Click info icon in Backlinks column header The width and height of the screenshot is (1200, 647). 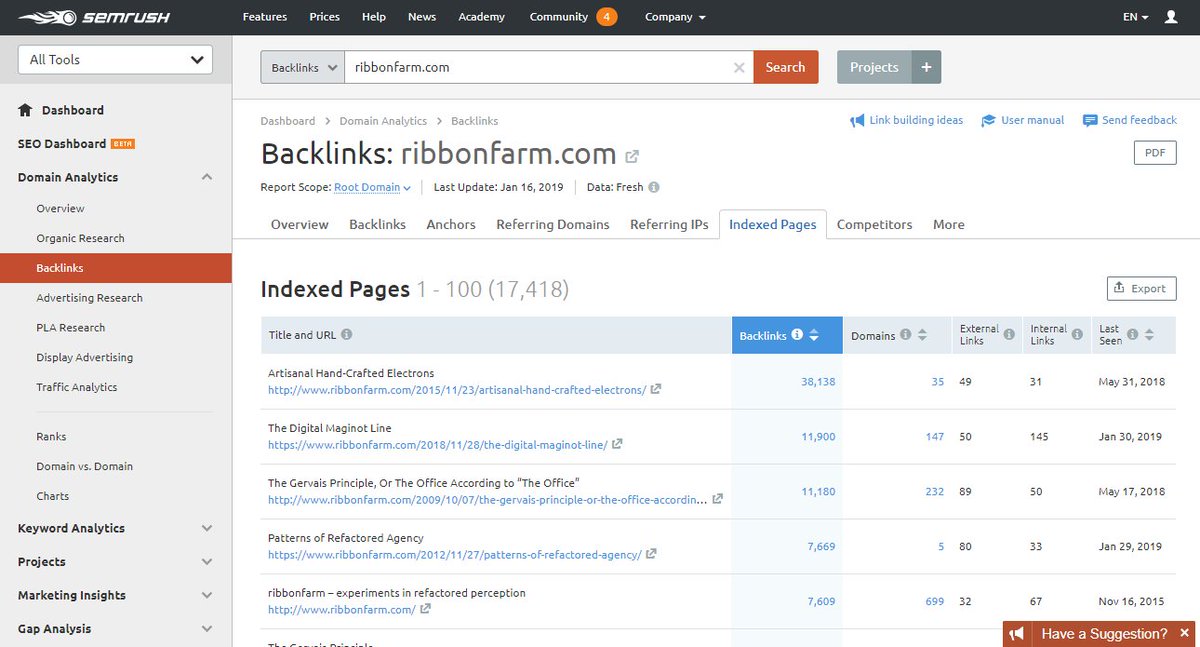click(797, 335)
